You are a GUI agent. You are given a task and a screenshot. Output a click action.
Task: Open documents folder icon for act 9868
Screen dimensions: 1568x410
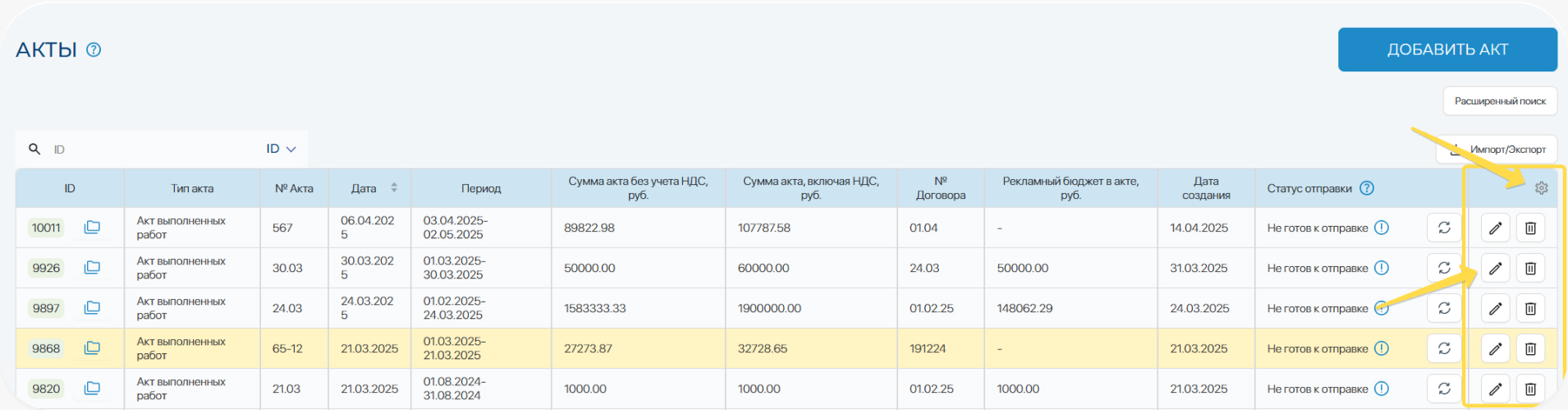tap(92, 348)
